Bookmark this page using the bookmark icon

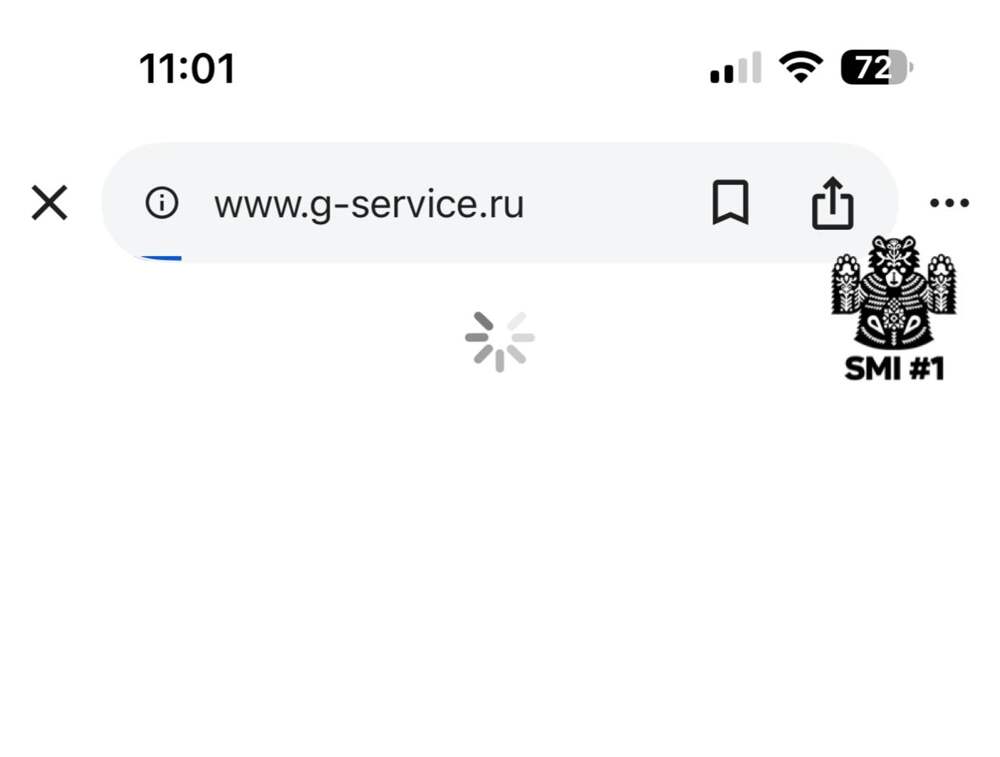tap(730, 203)
